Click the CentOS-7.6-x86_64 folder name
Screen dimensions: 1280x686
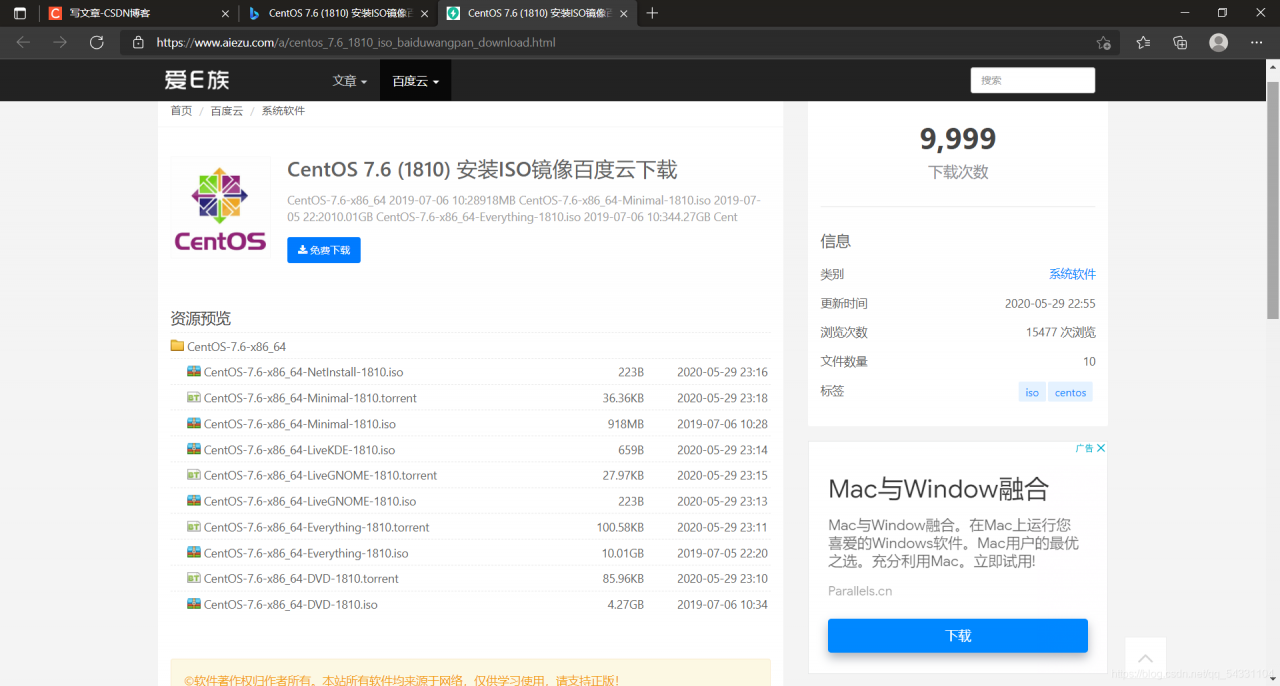[237, 347]
